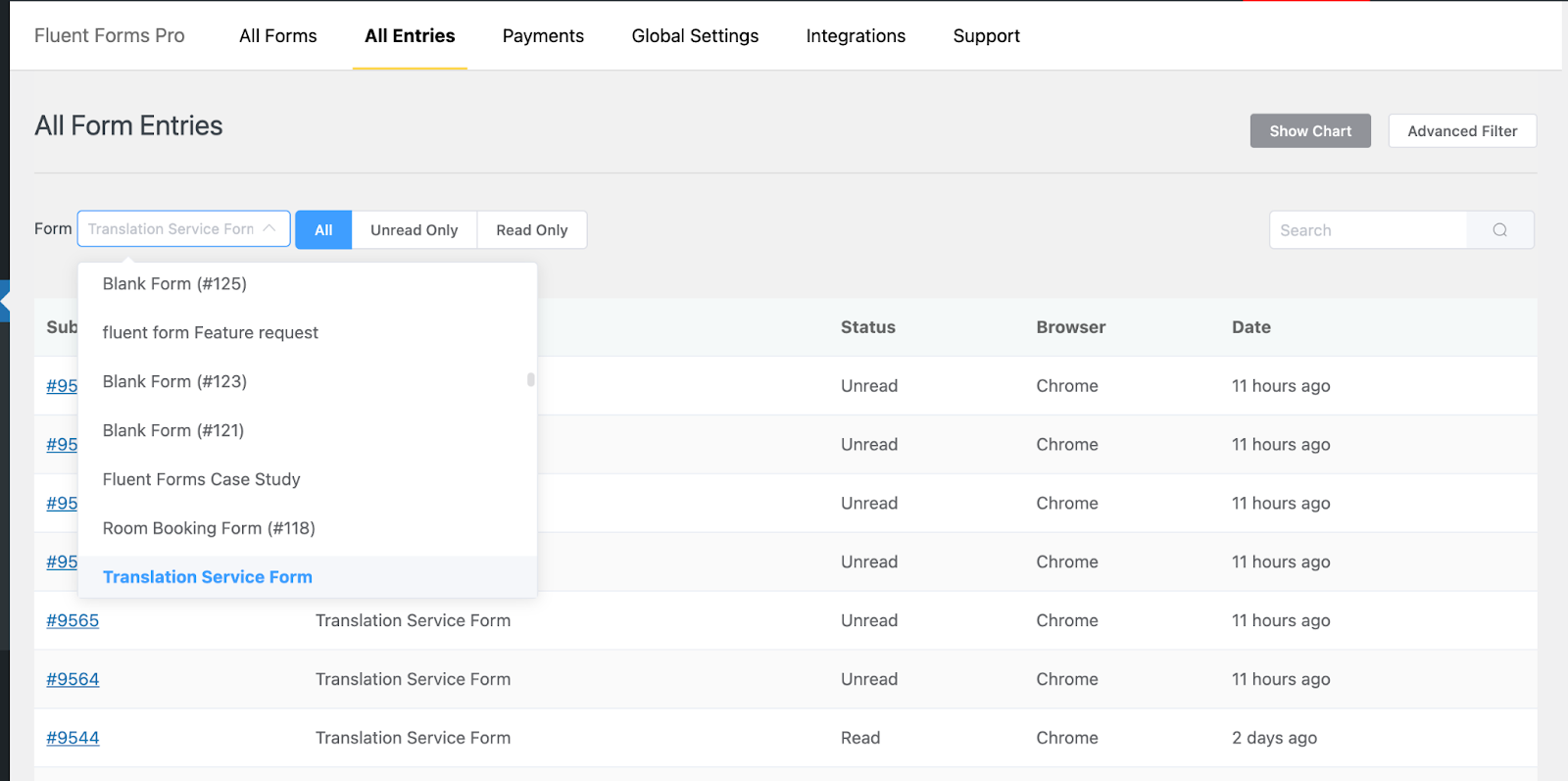Go to Support tab
This screenshot has width=1568, height=781.
coord(987,36)
